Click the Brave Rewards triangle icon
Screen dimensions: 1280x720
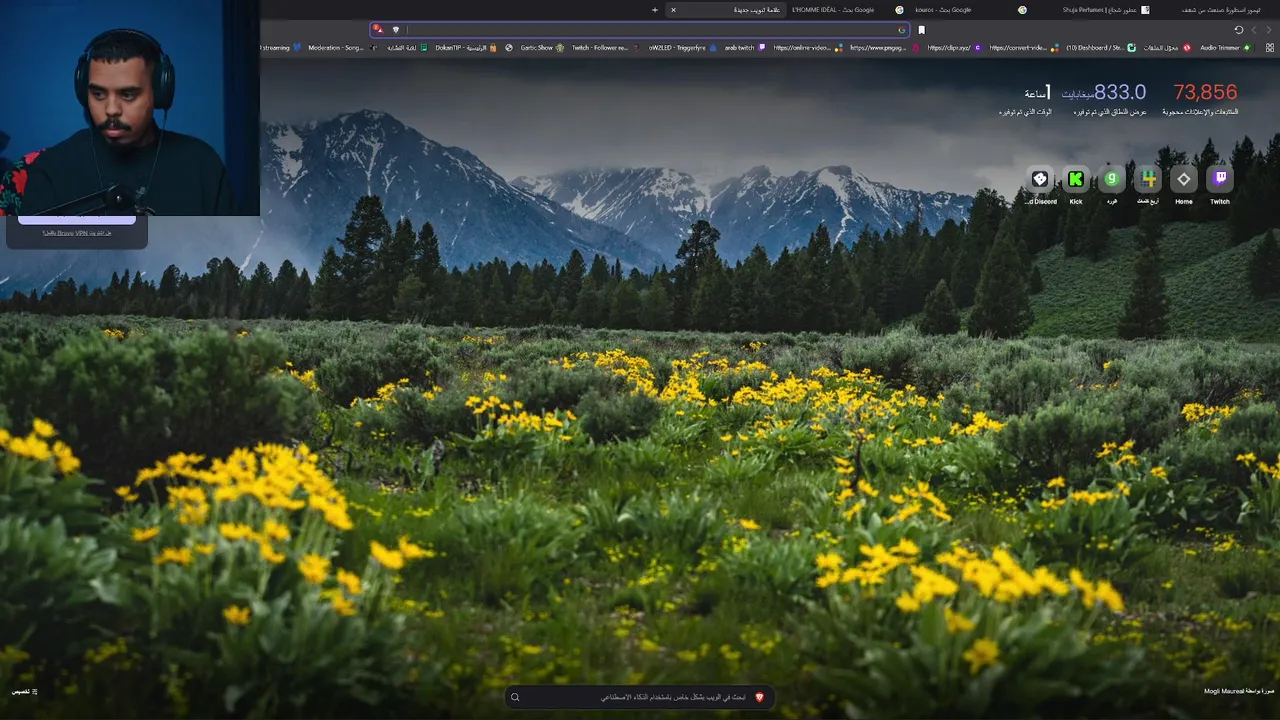(379, 30)
